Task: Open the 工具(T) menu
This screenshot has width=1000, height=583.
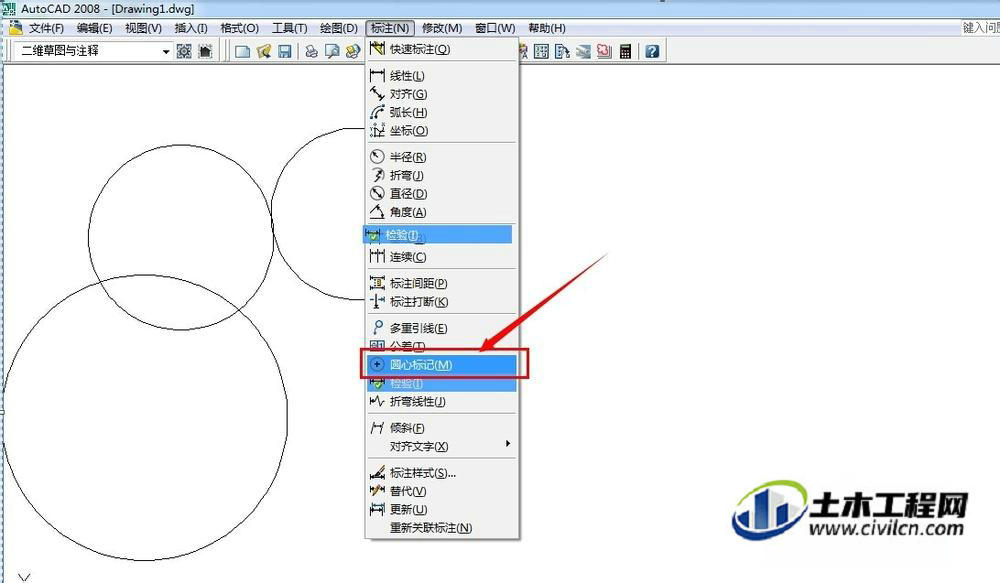Action: pyautogui.click(x=290, y=28)
